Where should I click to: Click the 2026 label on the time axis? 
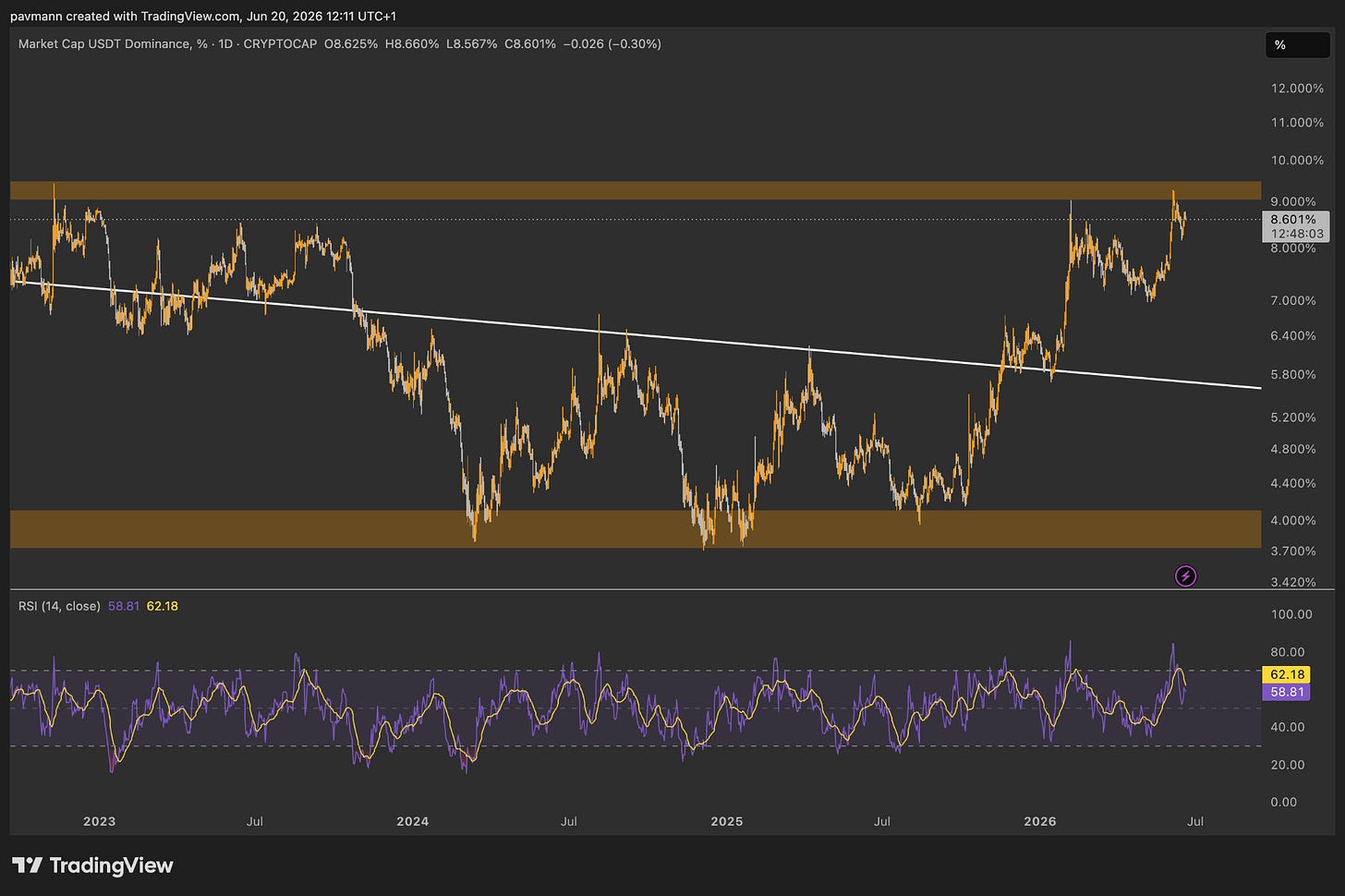[x=1040, y=821]
